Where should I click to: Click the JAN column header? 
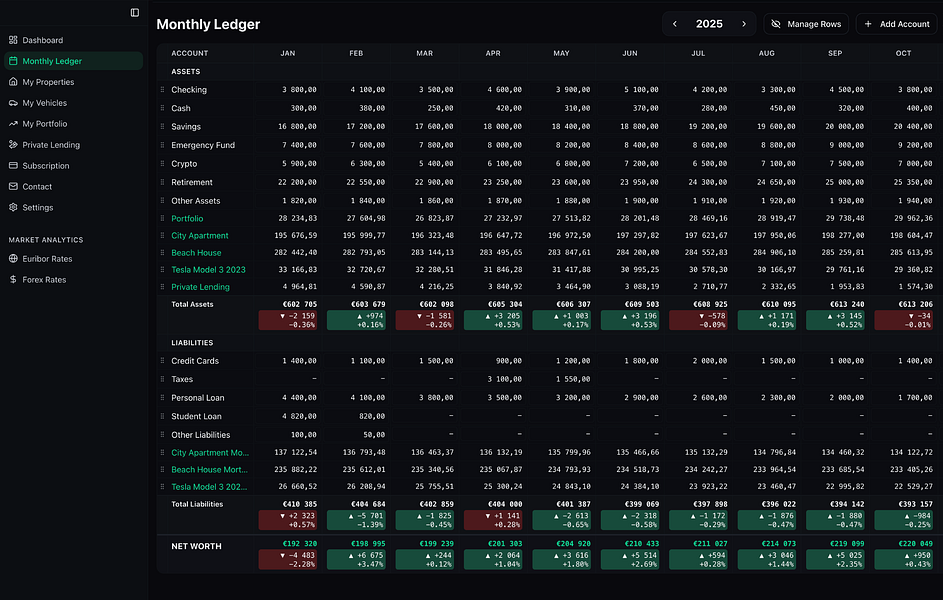point(288,54)
